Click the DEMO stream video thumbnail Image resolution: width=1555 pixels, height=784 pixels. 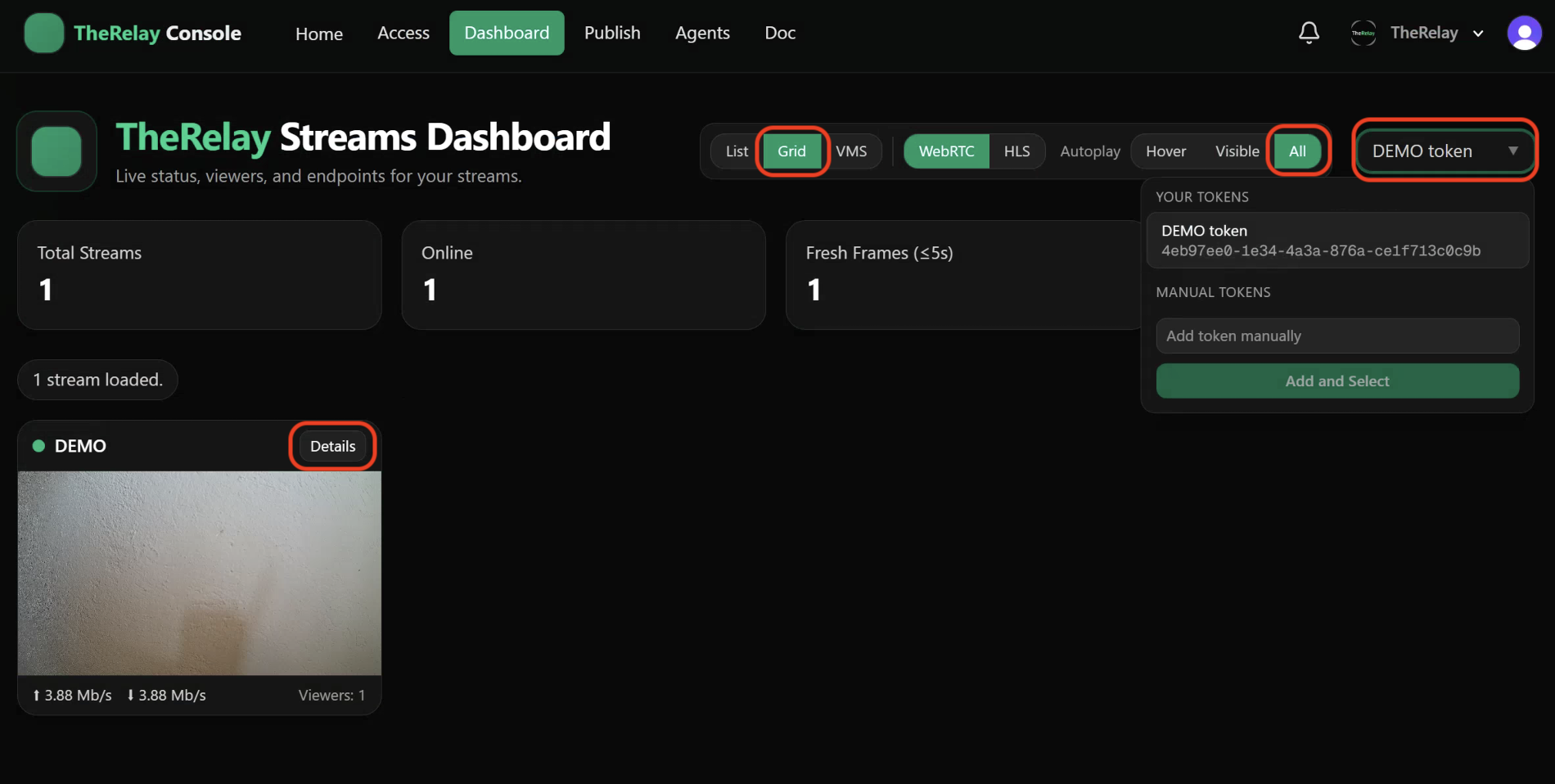200,573
